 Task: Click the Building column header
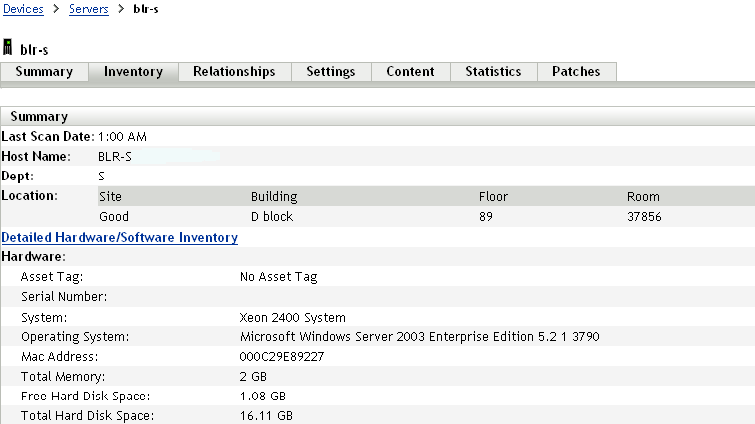tap(274, 197)
